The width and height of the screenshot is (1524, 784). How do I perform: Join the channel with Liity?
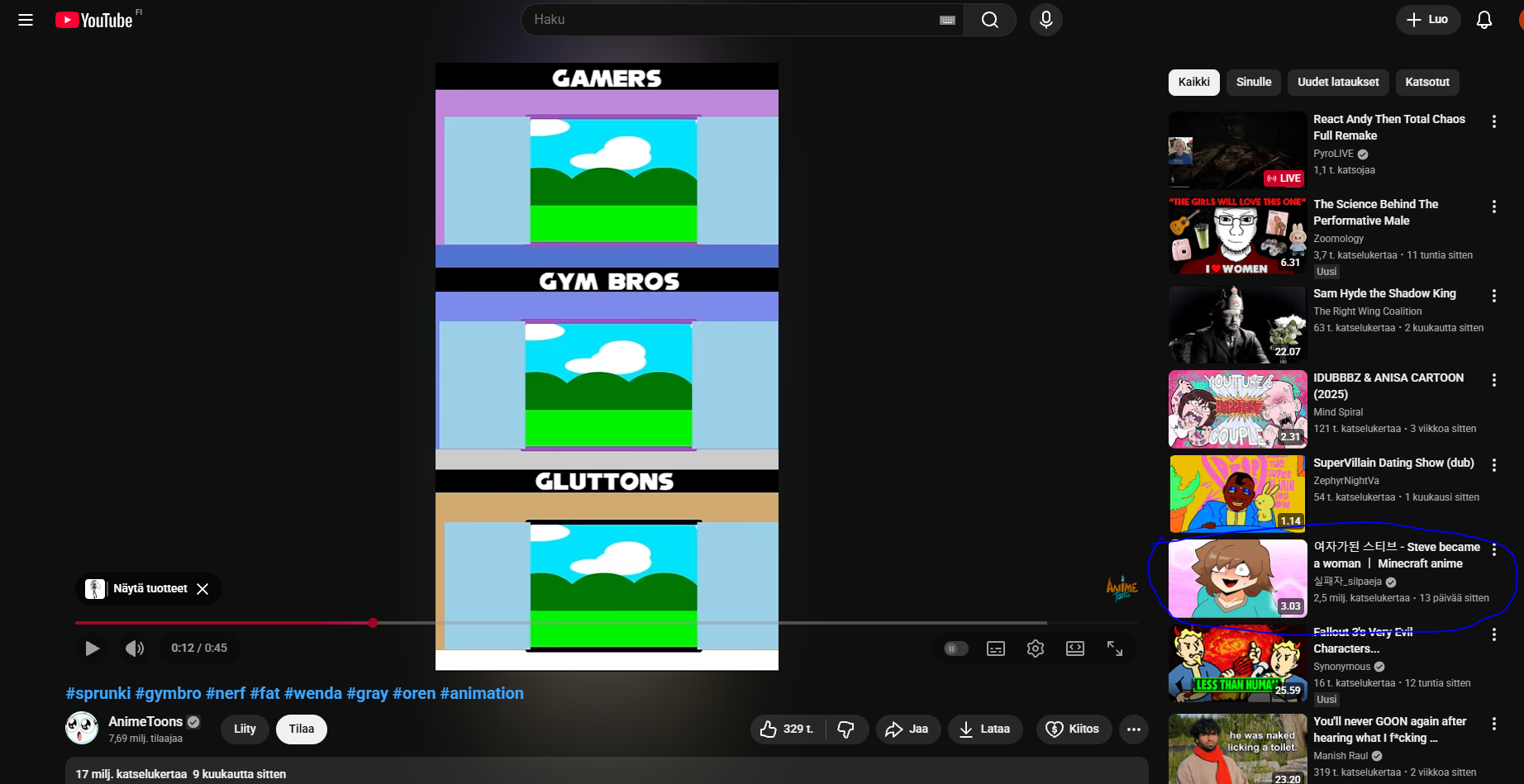pos(245,729)
